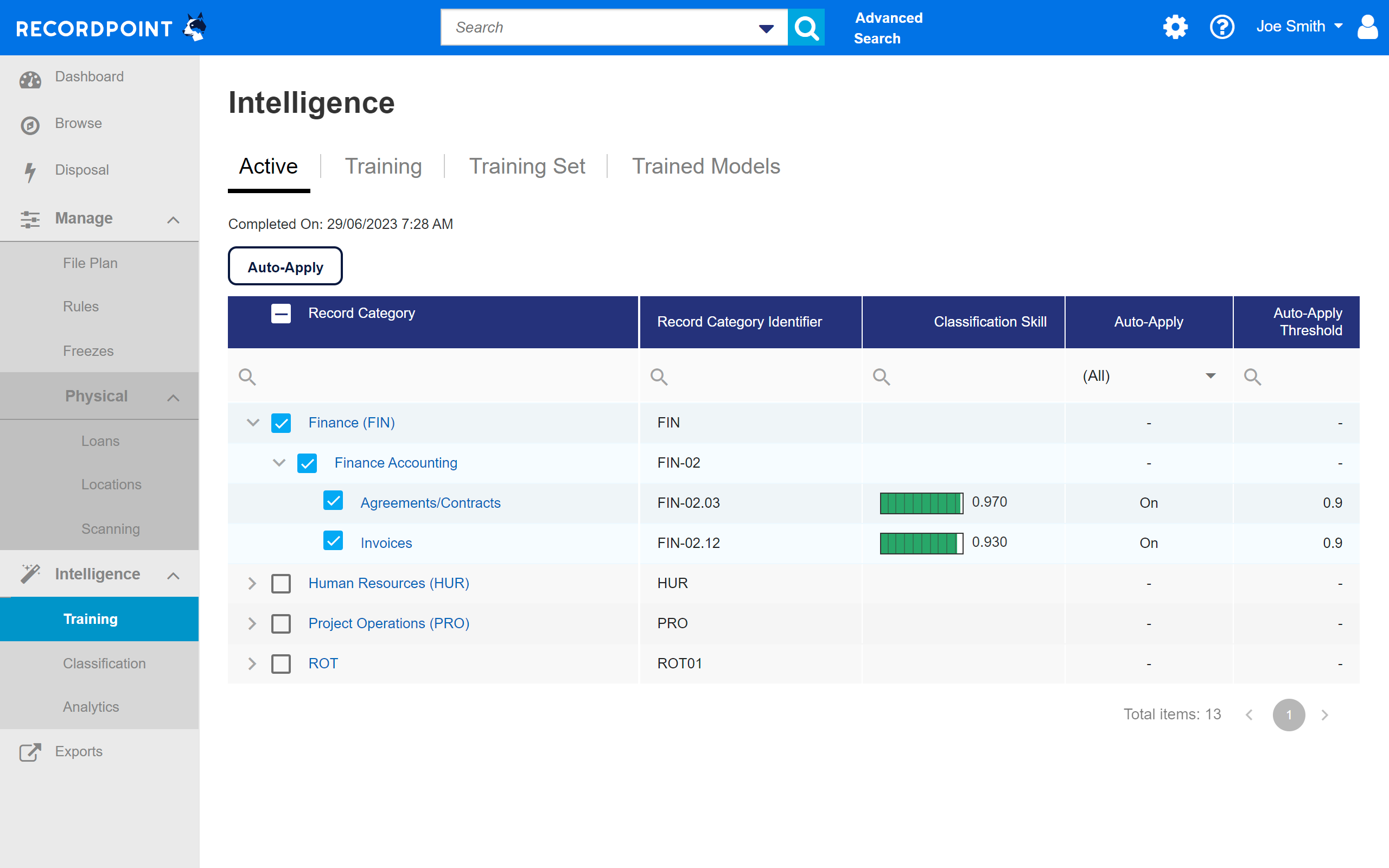
Task: Uncheck the Finance Accounting checkbox
Action: point(307,463)
